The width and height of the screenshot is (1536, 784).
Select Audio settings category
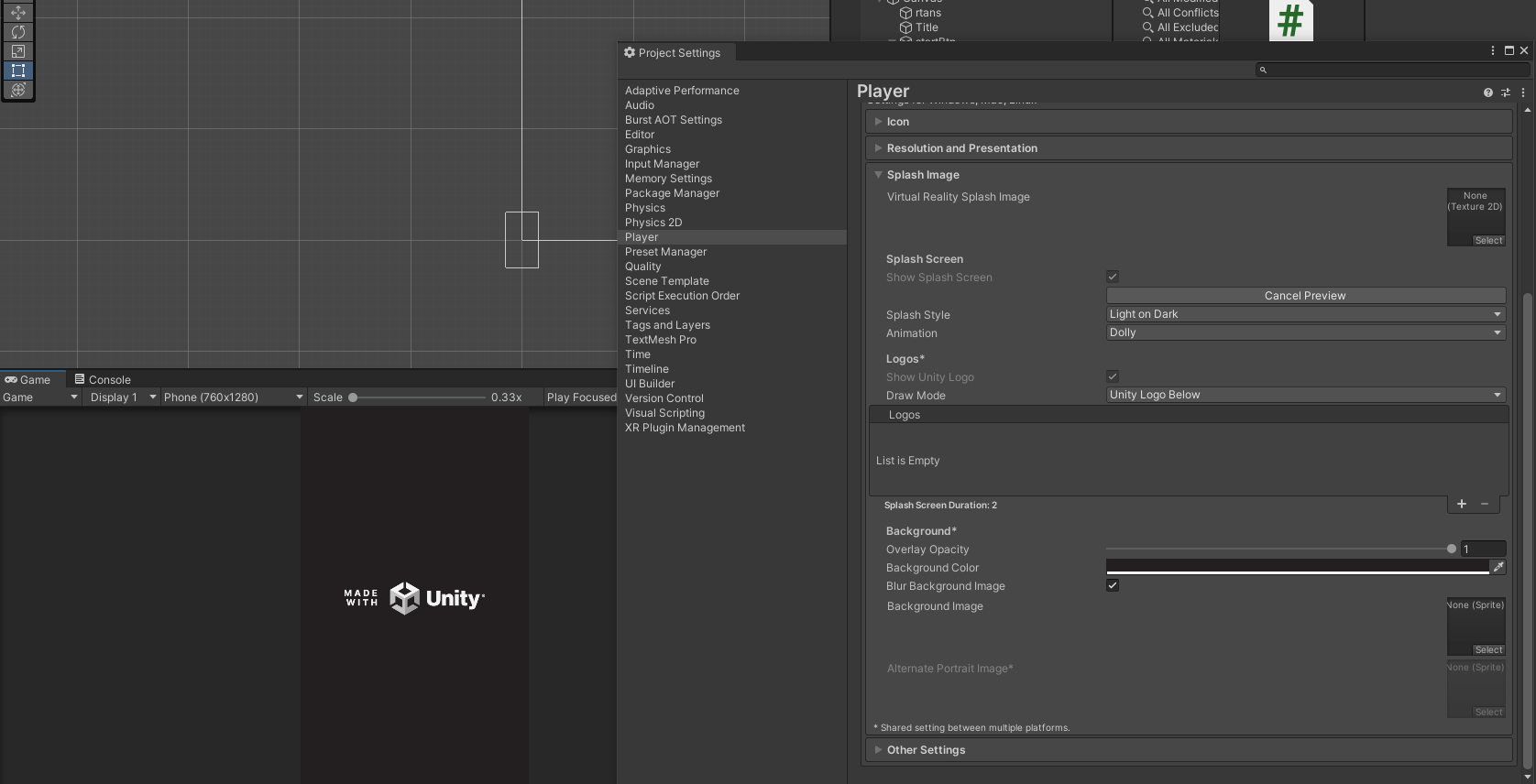point(640,105)
